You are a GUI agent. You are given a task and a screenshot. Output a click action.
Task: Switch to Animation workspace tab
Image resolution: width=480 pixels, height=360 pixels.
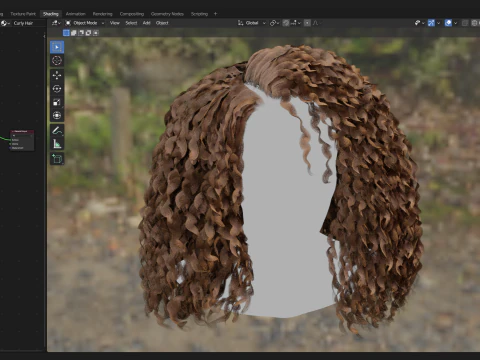tap(76, 14)
